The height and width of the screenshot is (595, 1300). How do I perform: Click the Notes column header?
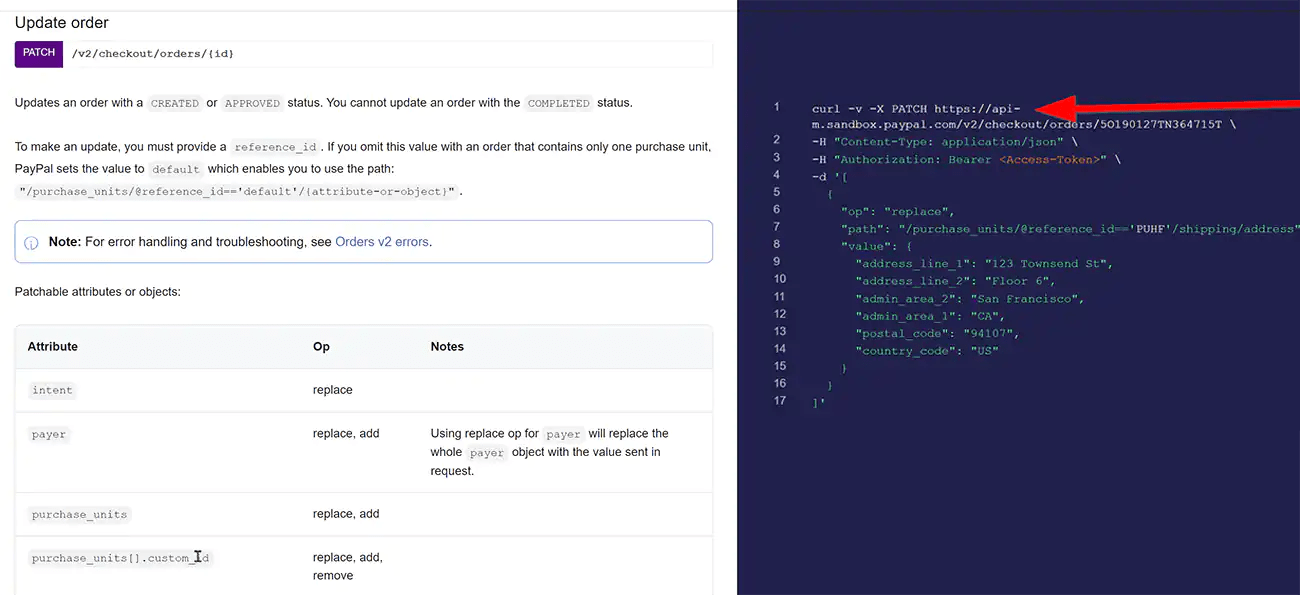coord(447,346)
